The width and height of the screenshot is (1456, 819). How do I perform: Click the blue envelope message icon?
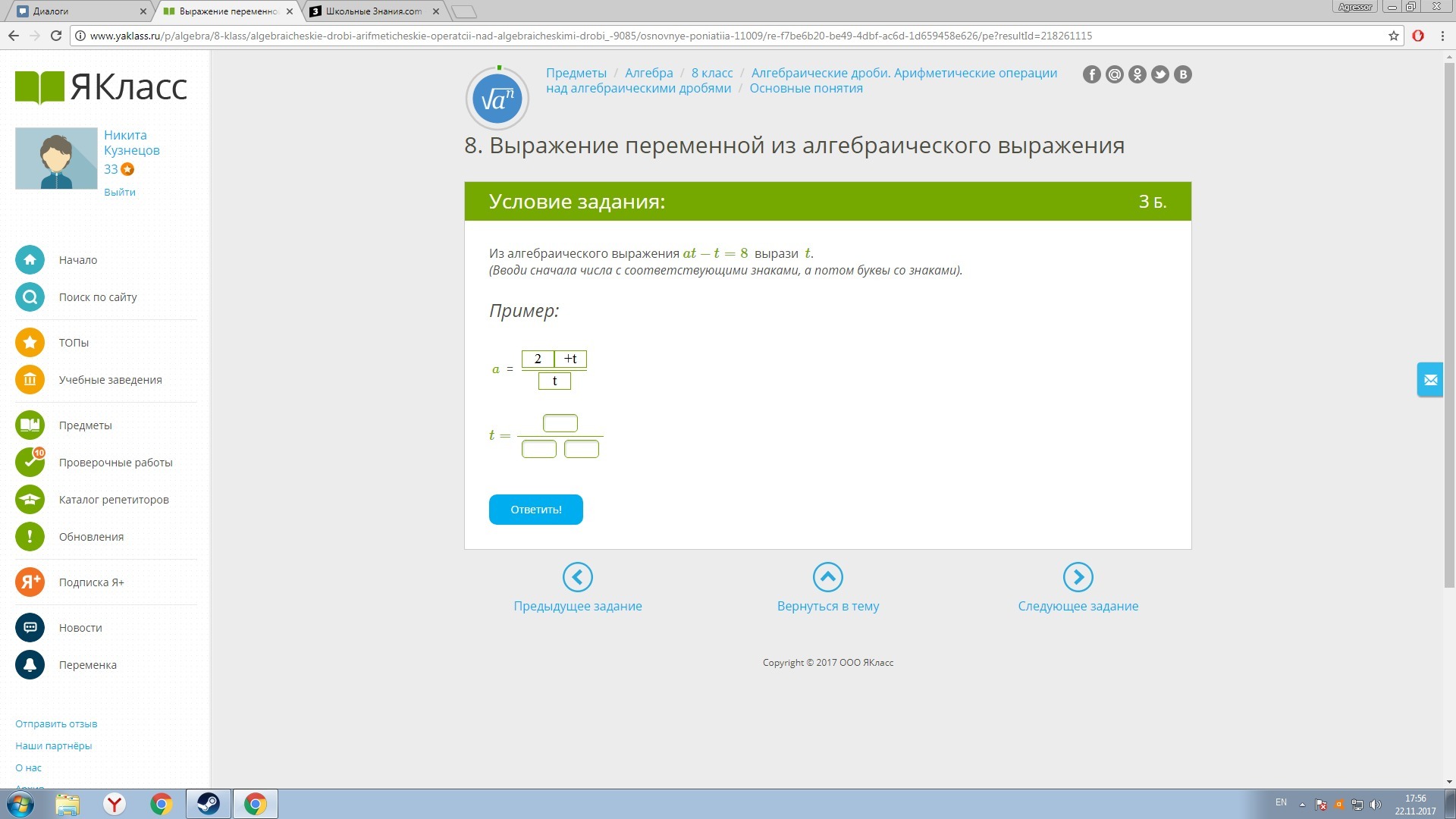click(1430, 380)
